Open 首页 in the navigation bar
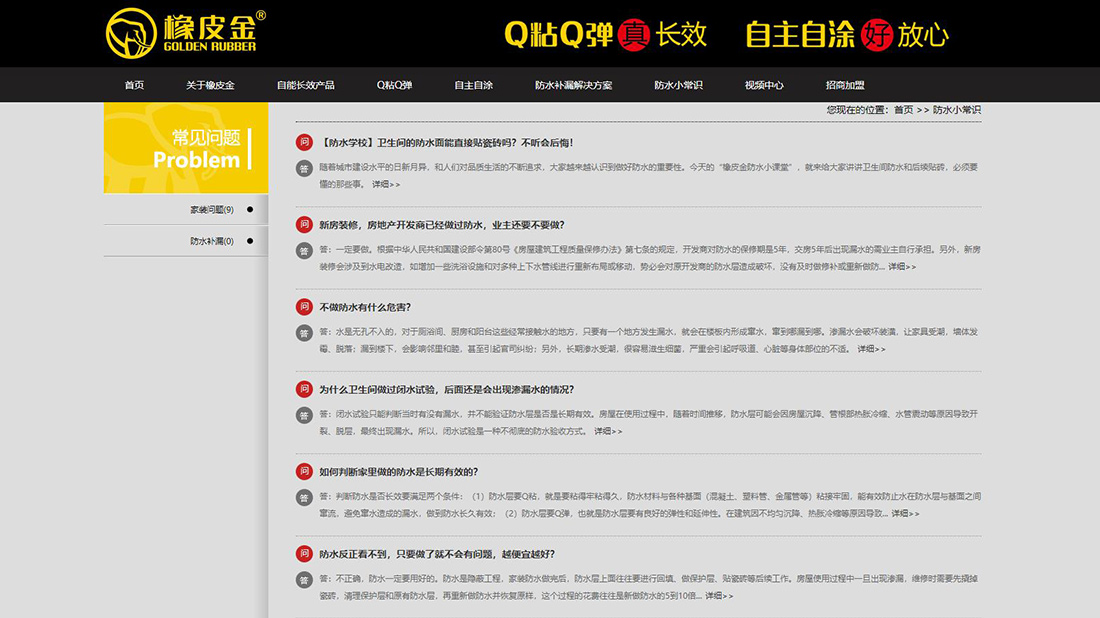Viewport: 1100px width, 618px height. point(134,86)
